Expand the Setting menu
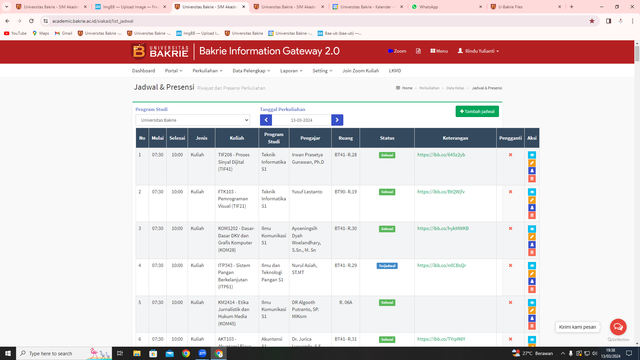The height and width of the screenshot is (360, 640). (322, 71)
